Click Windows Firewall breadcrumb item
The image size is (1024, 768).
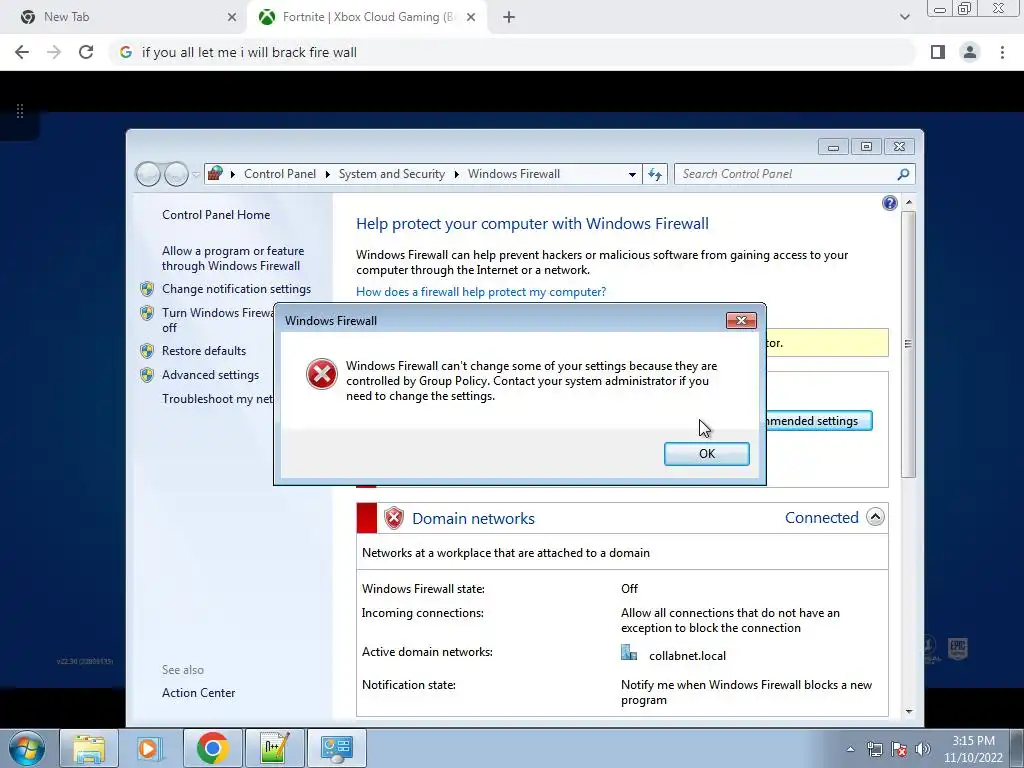click(513, 174)
